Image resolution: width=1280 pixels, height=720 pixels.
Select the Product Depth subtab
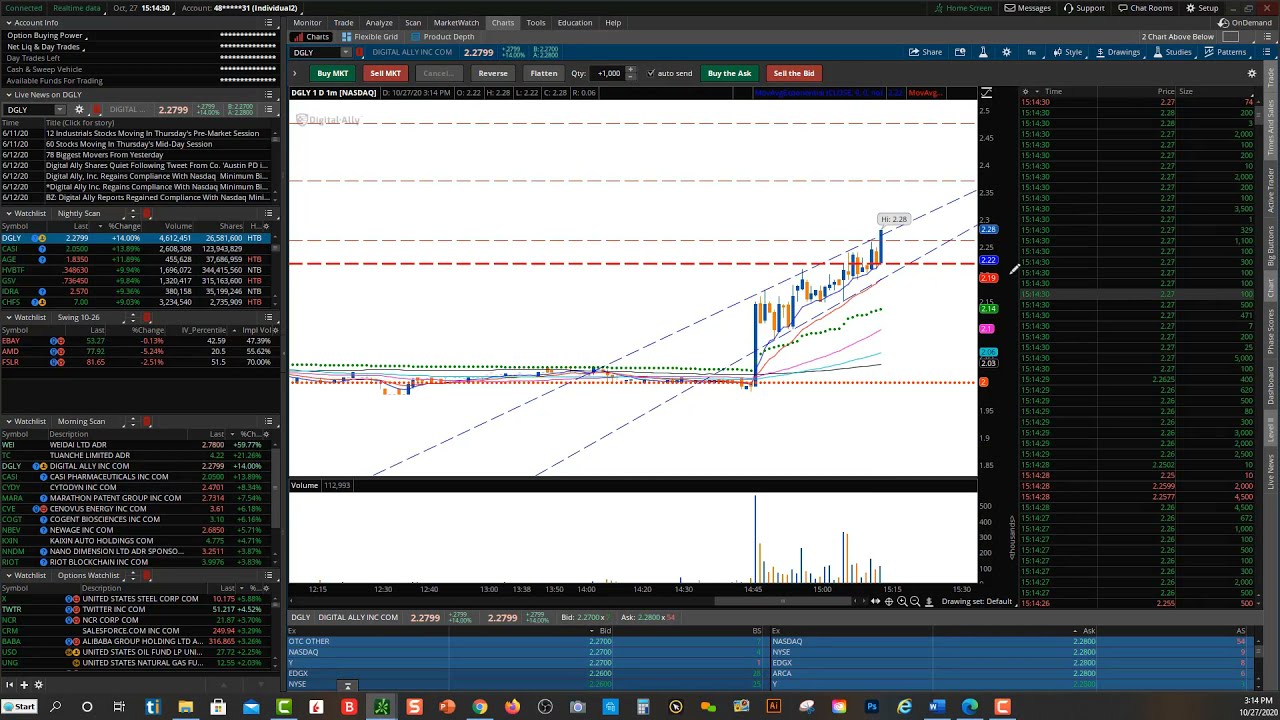pos(443,37)
